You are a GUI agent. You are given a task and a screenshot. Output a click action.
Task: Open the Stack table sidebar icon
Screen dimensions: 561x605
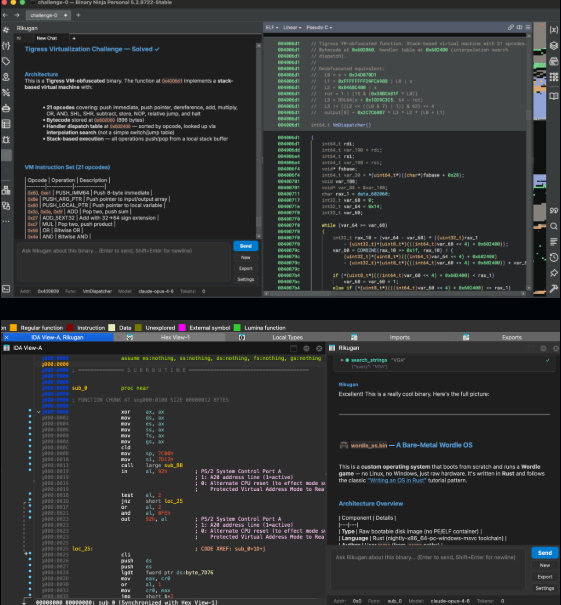coord(6,124)
